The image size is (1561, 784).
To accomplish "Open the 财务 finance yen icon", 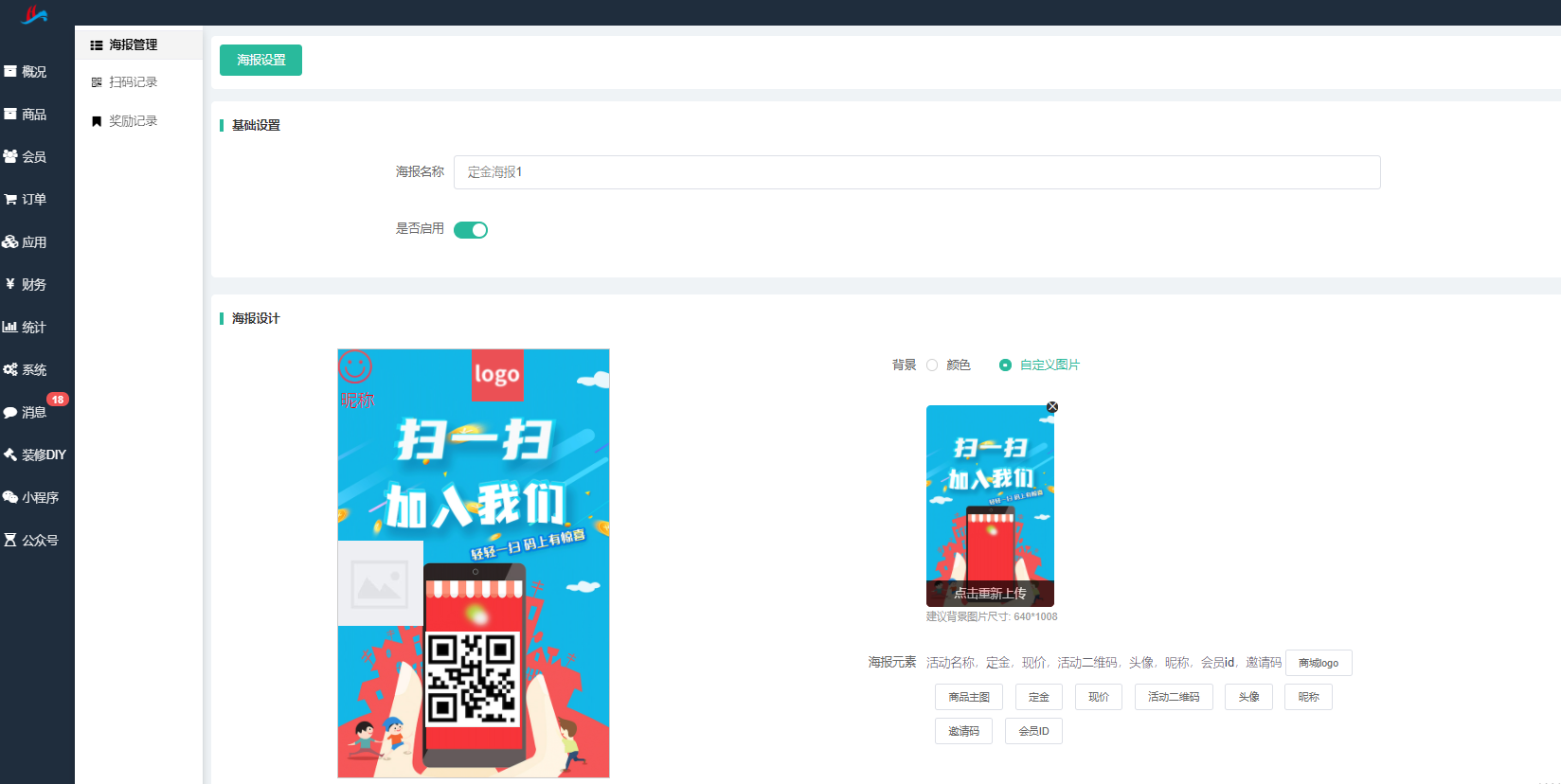I will click(x=10, y=284).
